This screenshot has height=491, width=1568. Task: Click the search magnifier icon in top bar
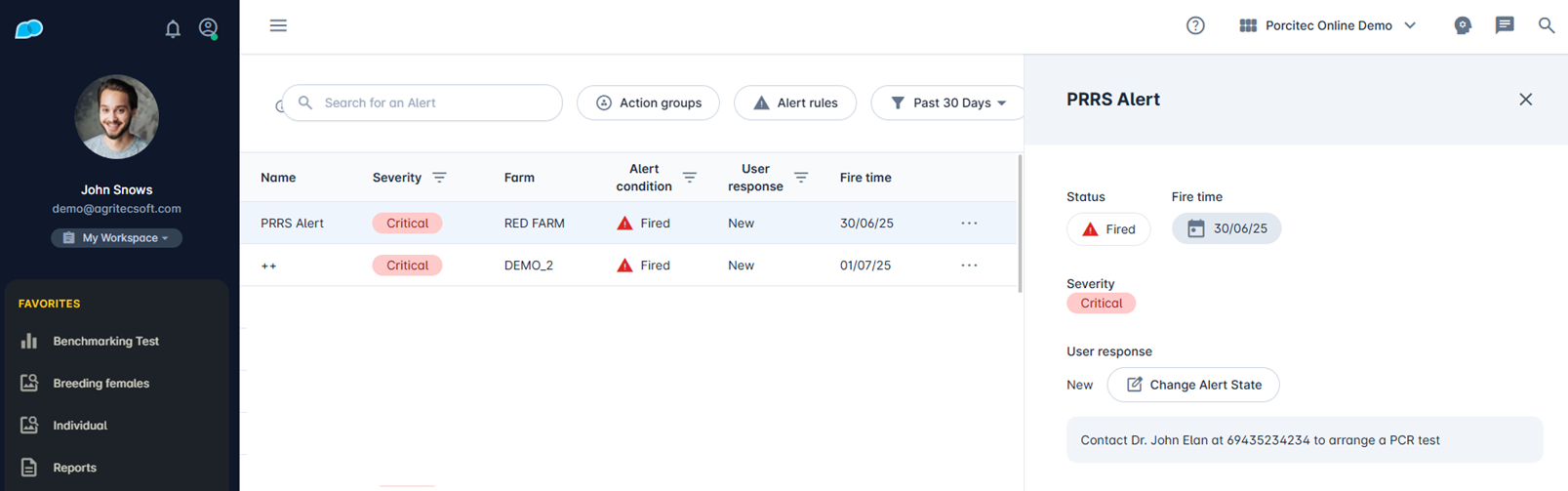point(1547,25)
